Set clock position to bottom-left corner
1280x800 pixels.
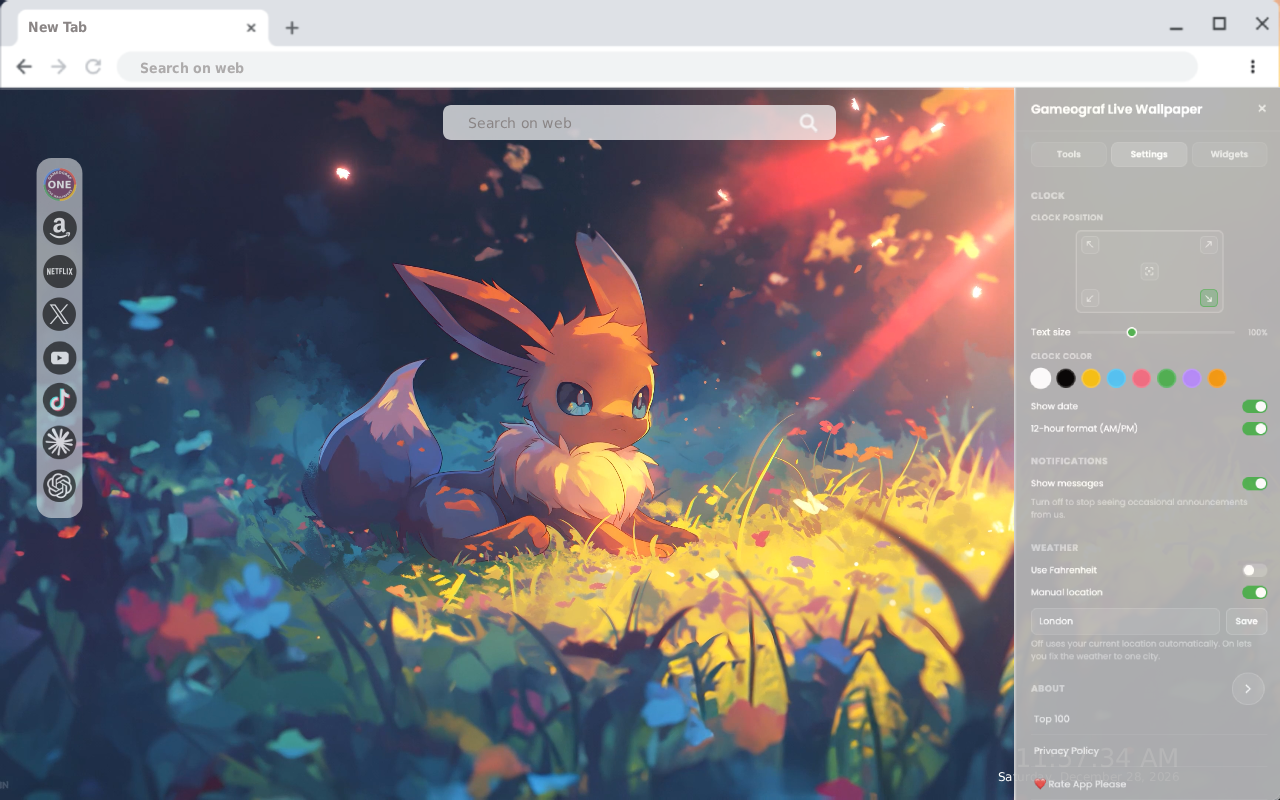[x=1090, y=298]
